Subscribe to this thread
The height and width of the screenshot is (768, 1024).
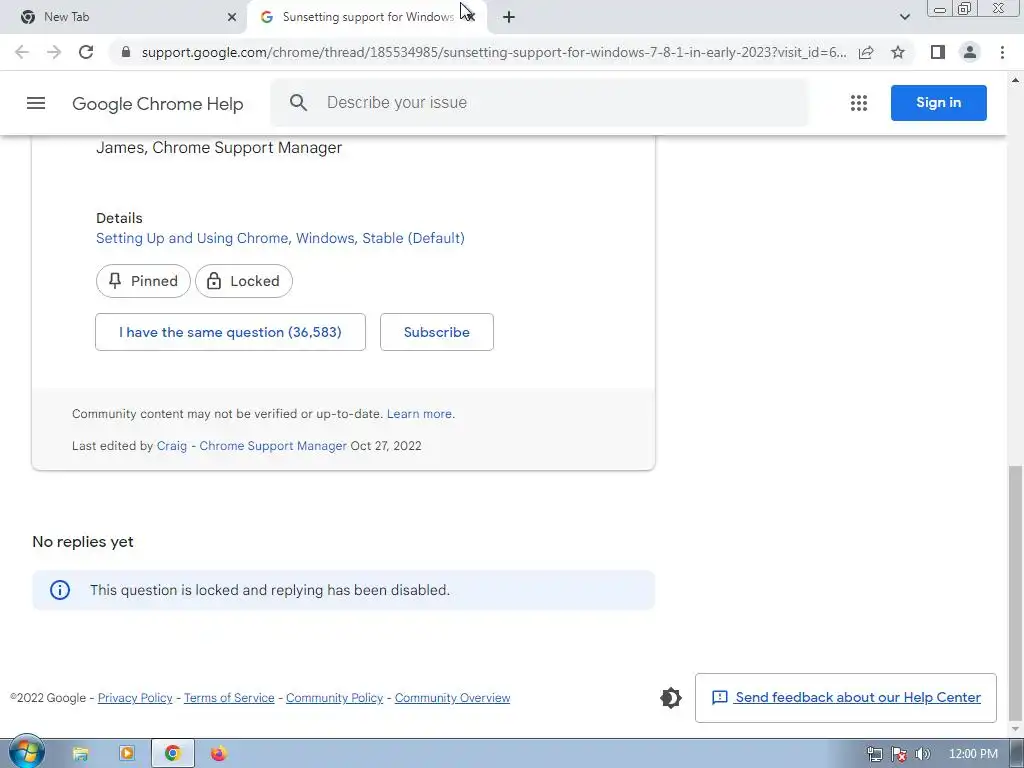[437, 332]
